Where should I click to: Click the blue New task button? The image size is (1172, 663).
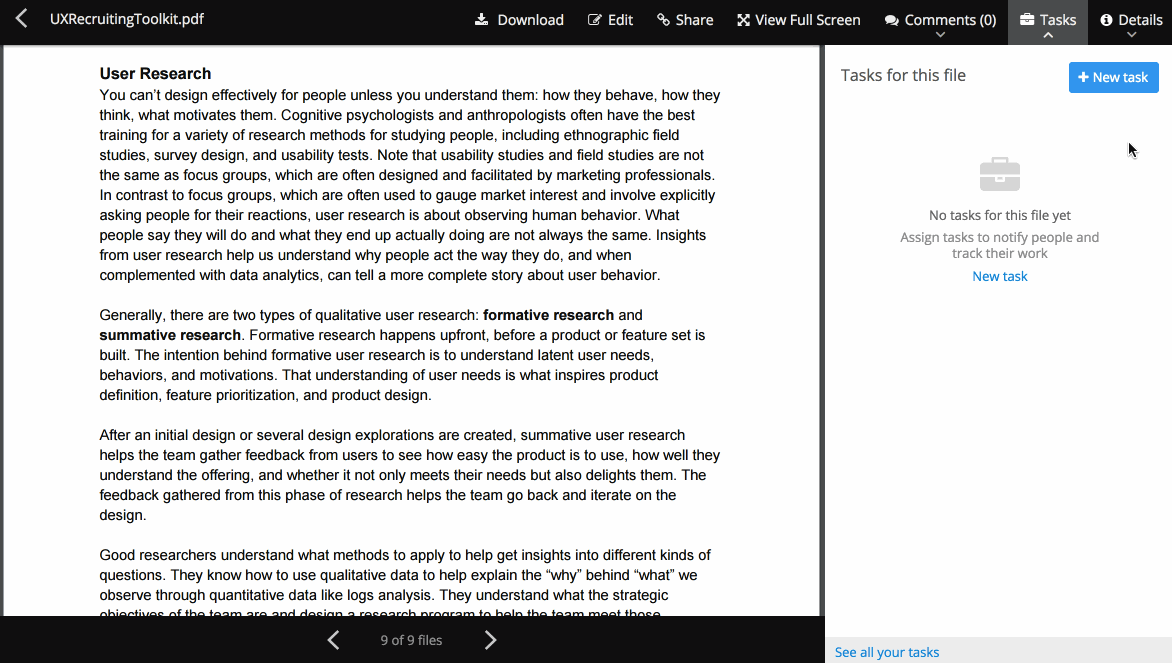(x=1113, y=77)
